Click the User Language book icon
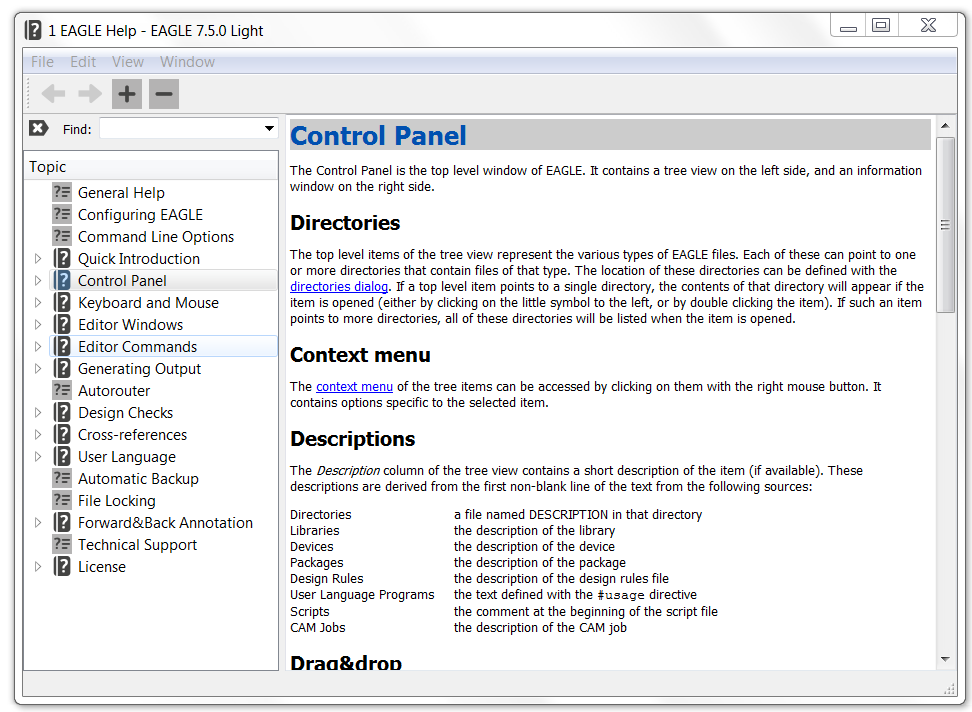The width and height of the screenshot is (972, 712). pos(62,457)
